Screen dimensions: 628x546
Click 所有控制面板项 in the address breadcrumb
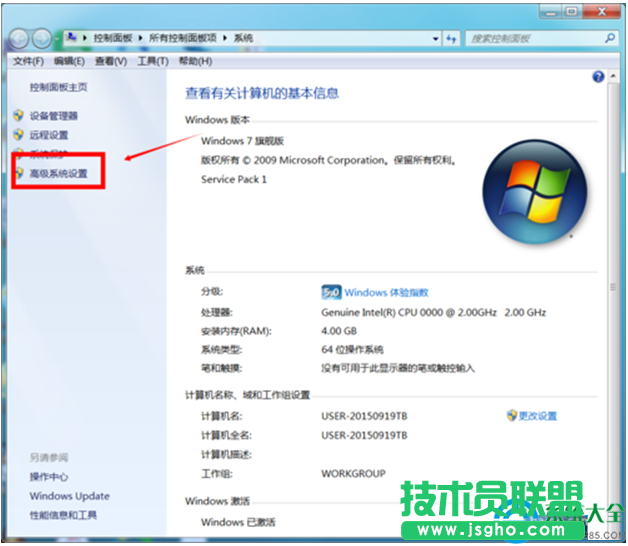point(183,38)
